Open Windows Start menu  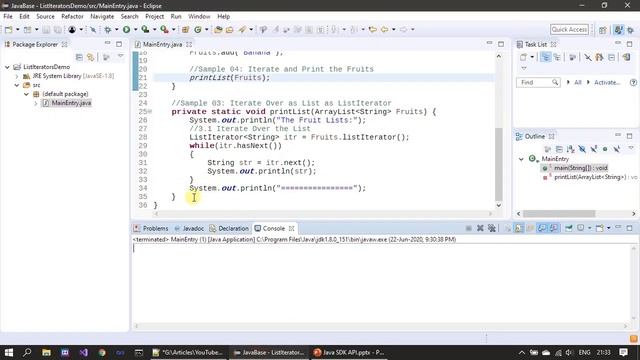click(9, 352)
